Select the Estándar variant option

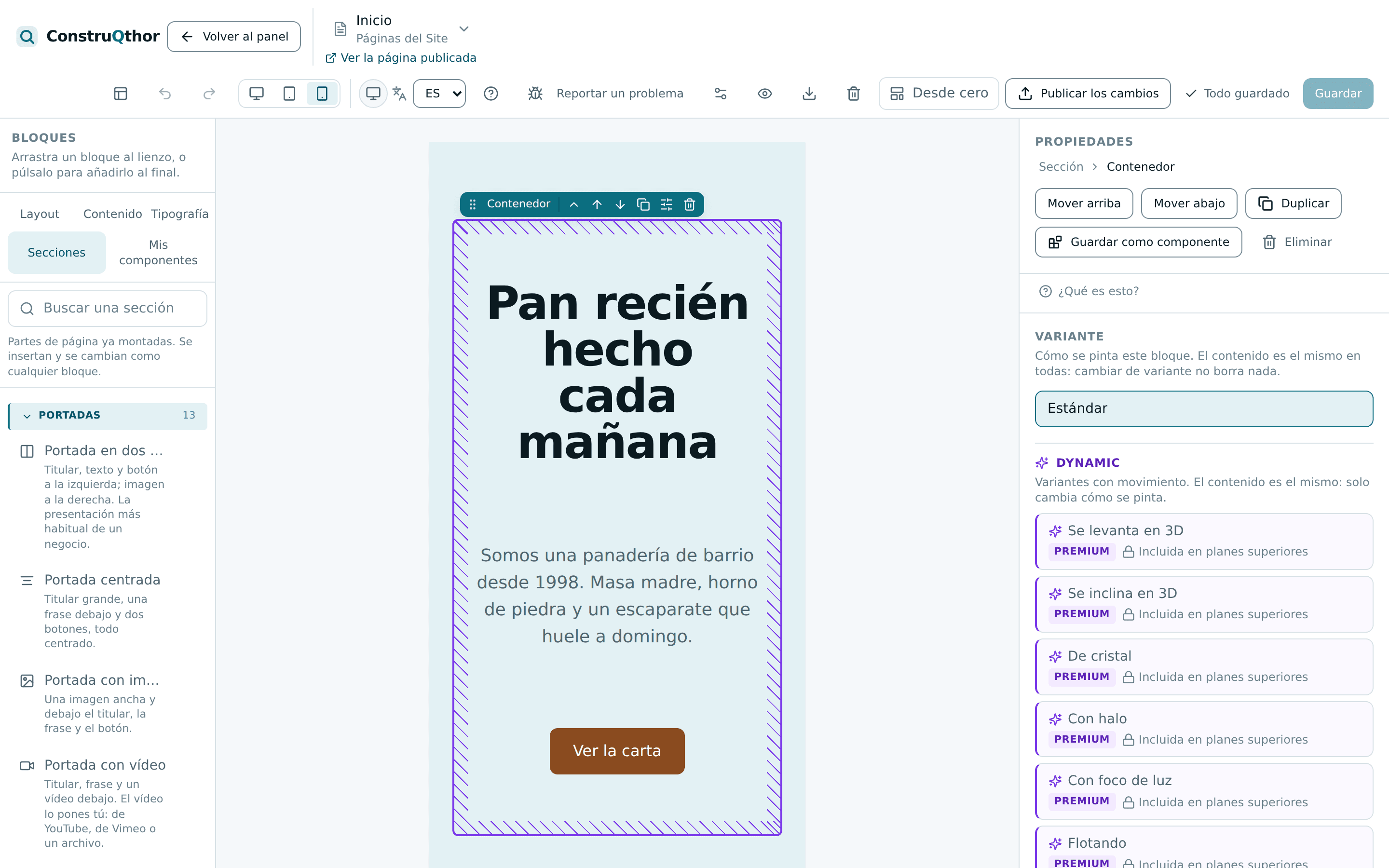click(x=1204, y=409)
